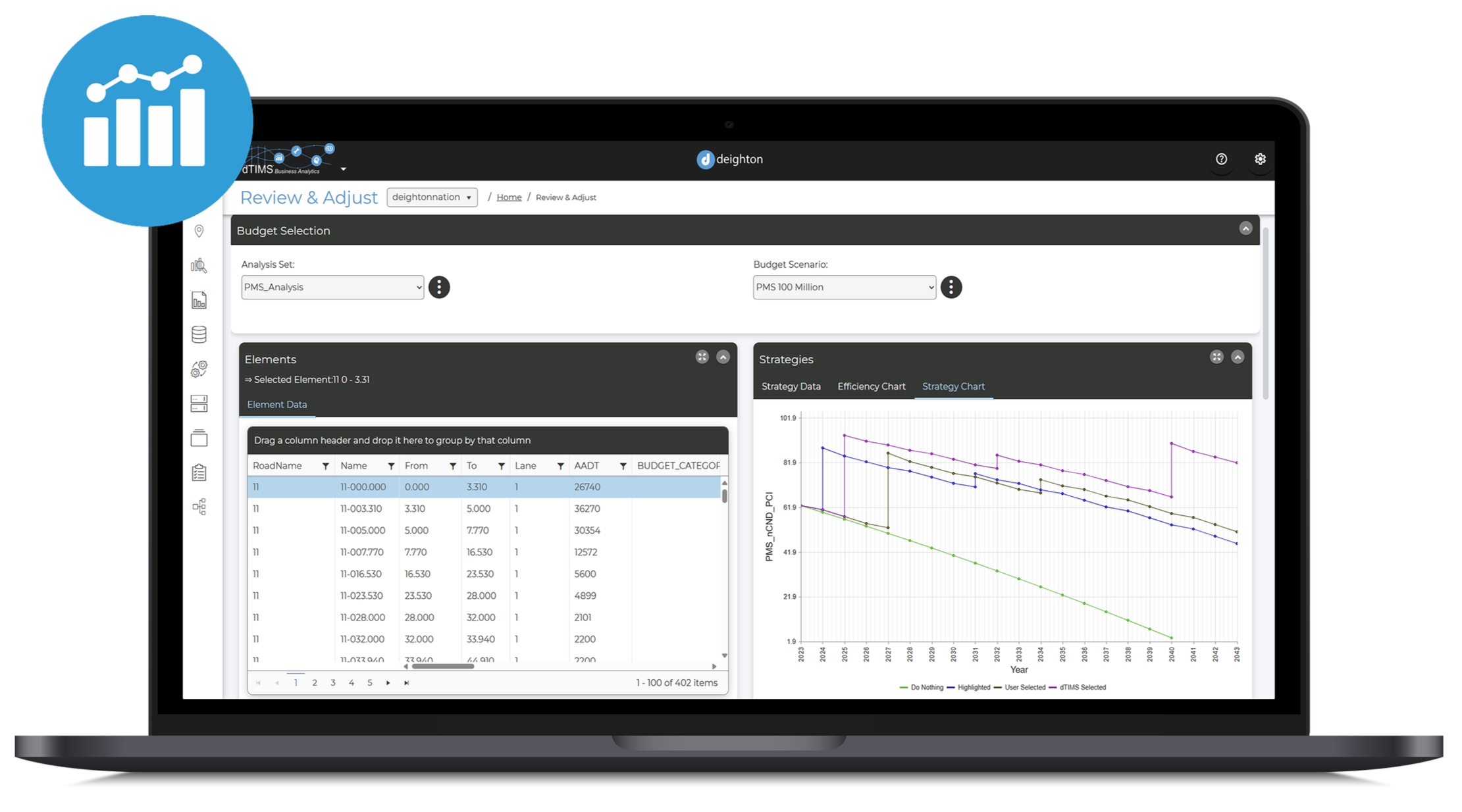Click the help question mark icon
This screenshot has height=812, width=1462.
tap(1221, 159)
